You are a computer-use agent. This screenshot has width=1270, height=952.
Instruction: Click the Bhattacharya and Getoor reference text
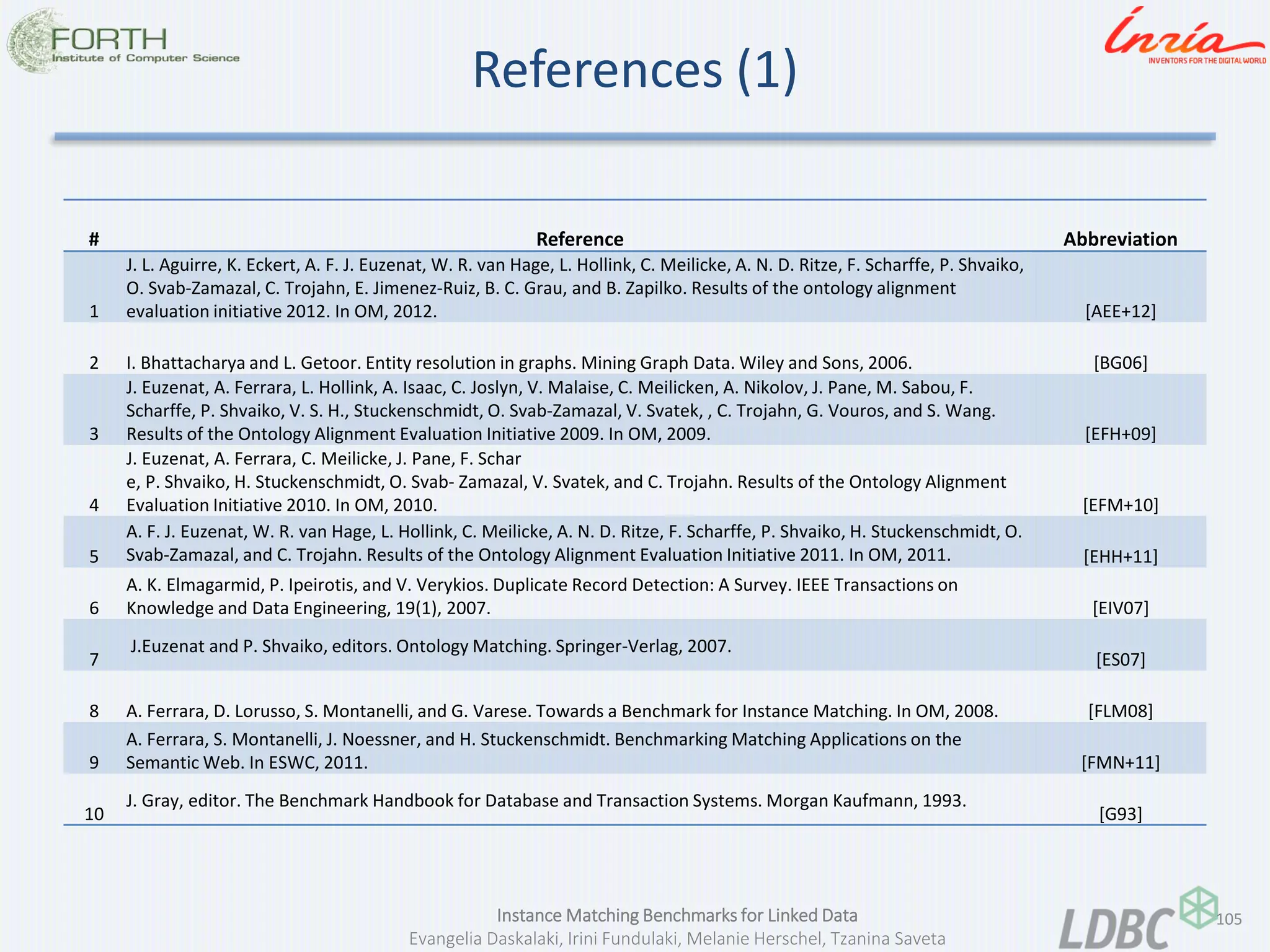(x=518, y=363)
